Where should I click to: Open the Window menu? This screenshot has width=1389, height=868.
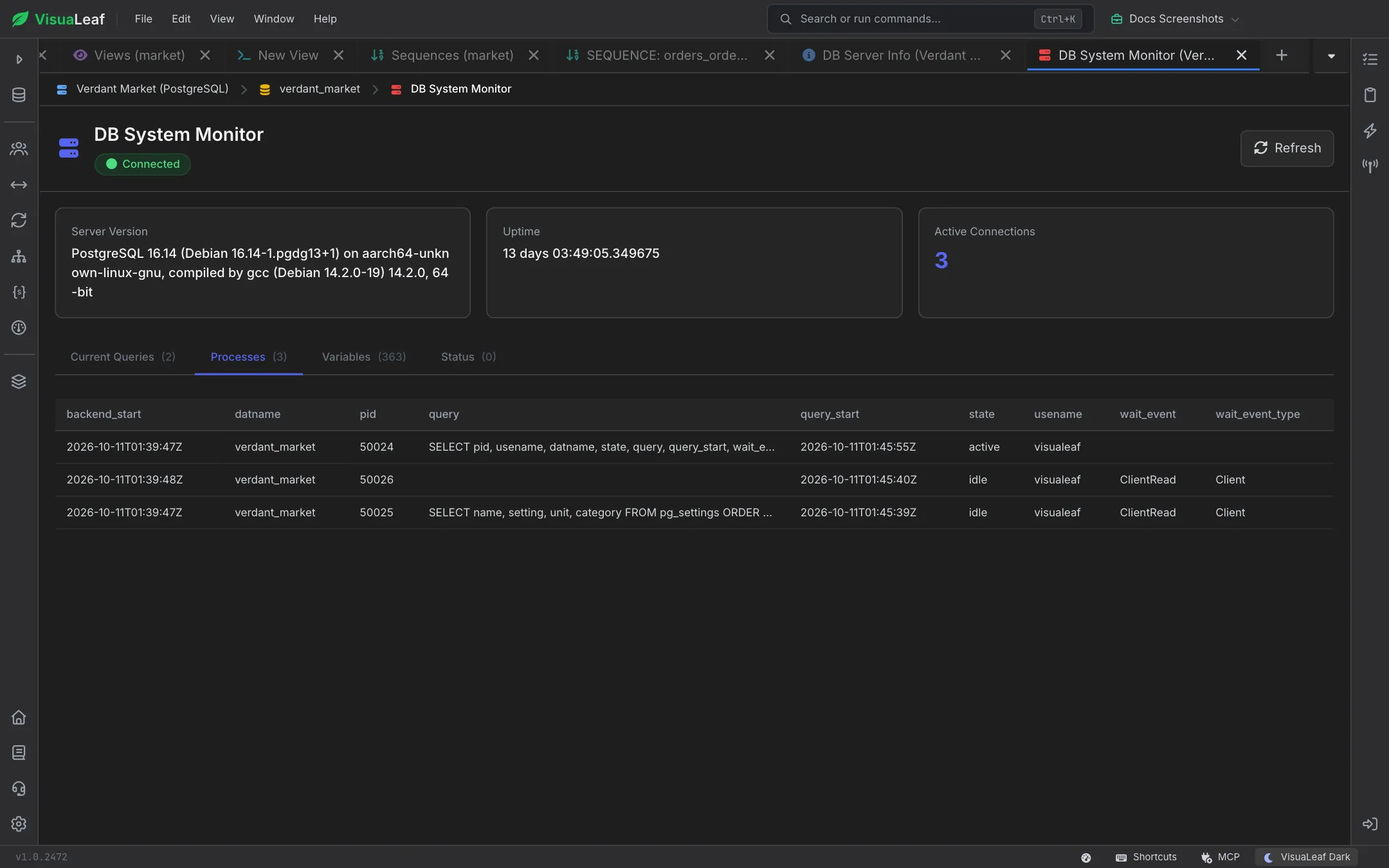pyautogui.click(x=274, y=19)
